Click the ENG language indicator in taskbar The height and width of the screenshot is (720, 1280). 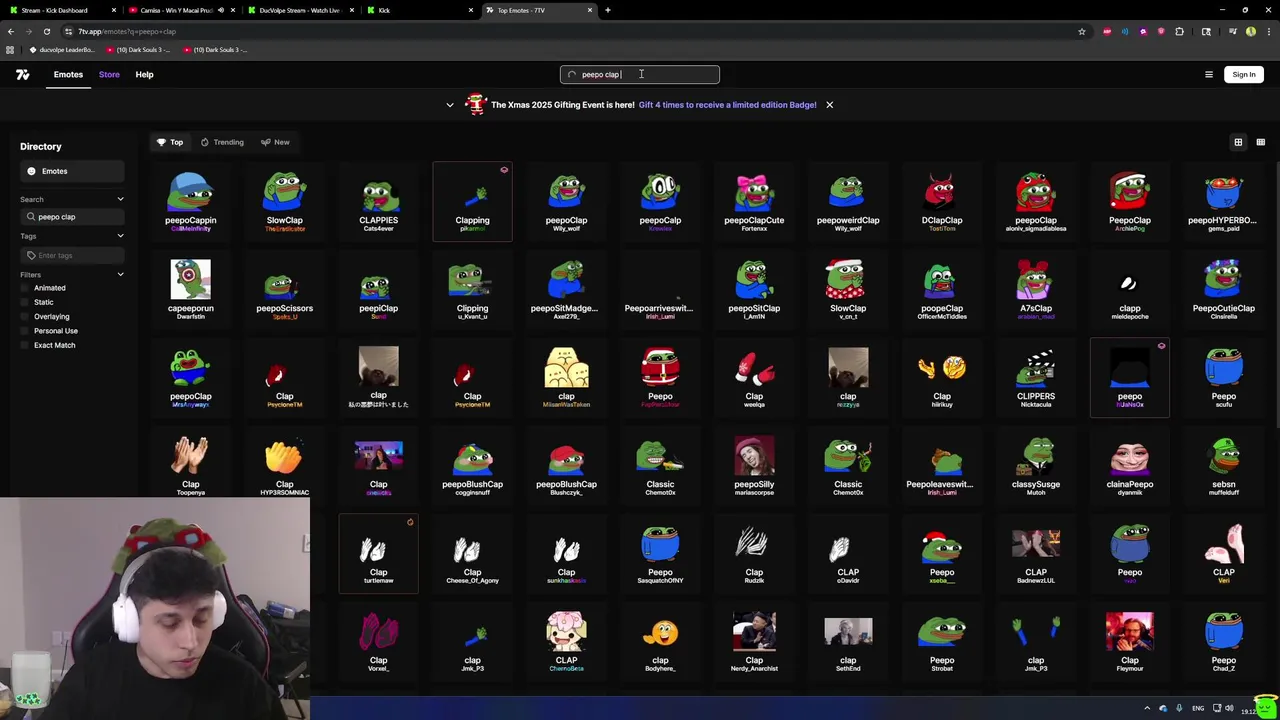coord(1198,708)
